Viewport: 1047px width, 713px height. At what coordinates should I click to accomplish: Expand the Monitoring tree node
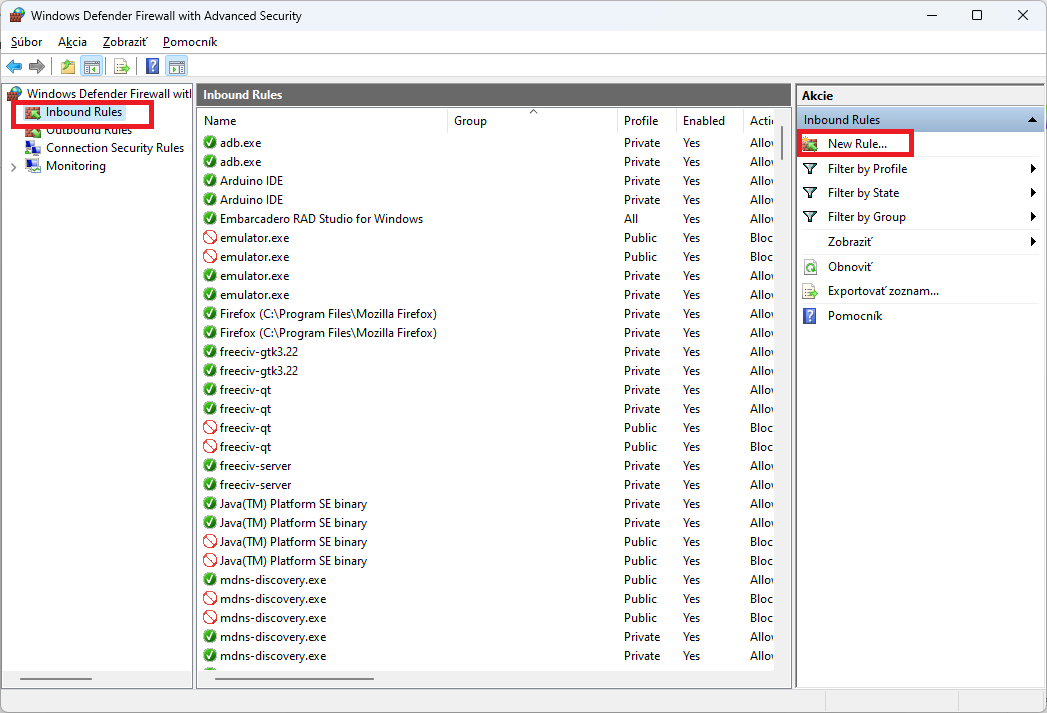pos(13,167)
